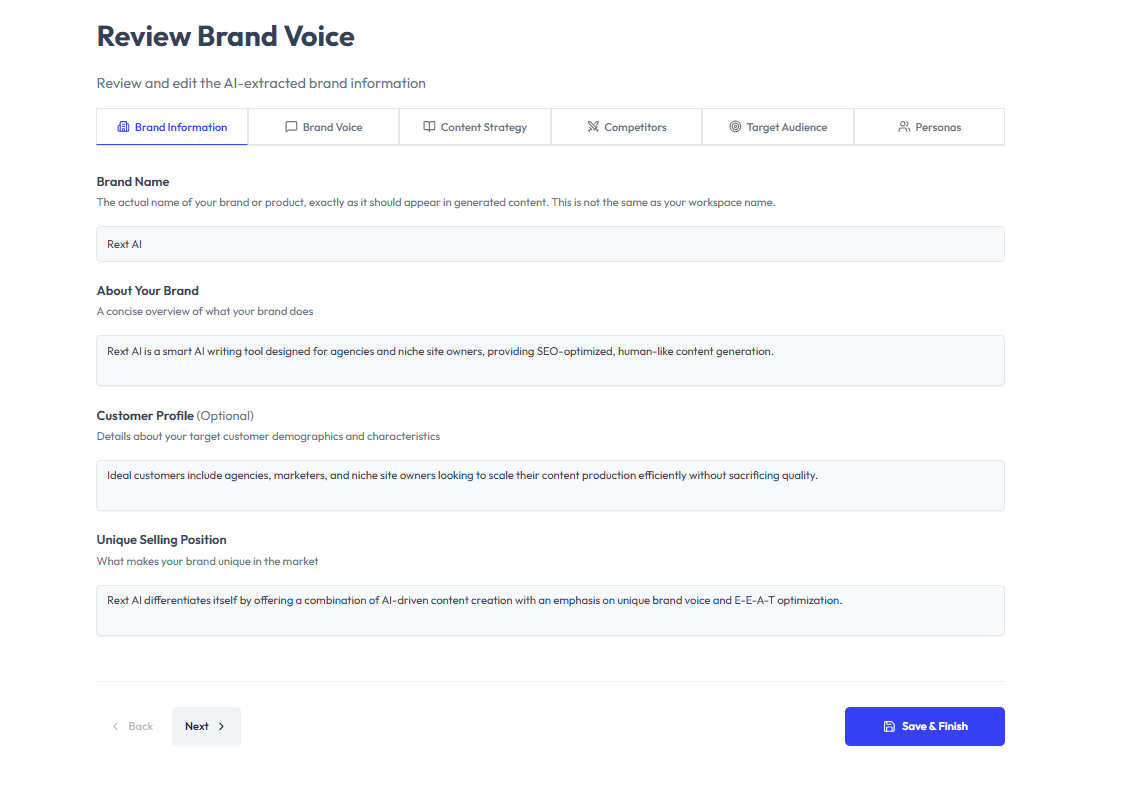Image resolution: width=1124 pixels, height=800 pixels.
Task: Edit the Customer Profile text area
Action: pyautogui.click(x=551, y=485)
